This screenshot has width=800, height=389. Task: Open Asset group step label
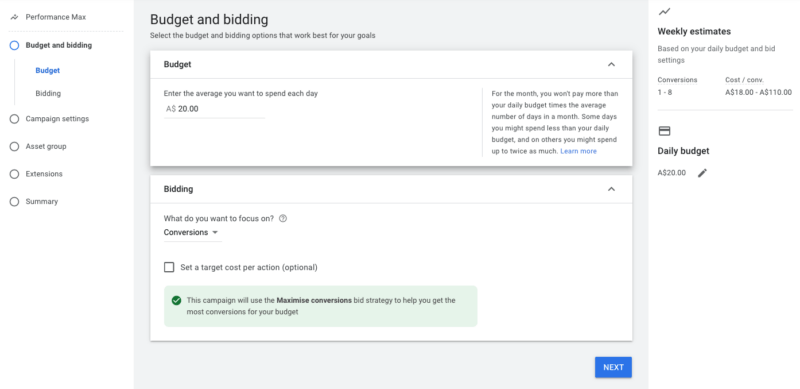point(46,147)
